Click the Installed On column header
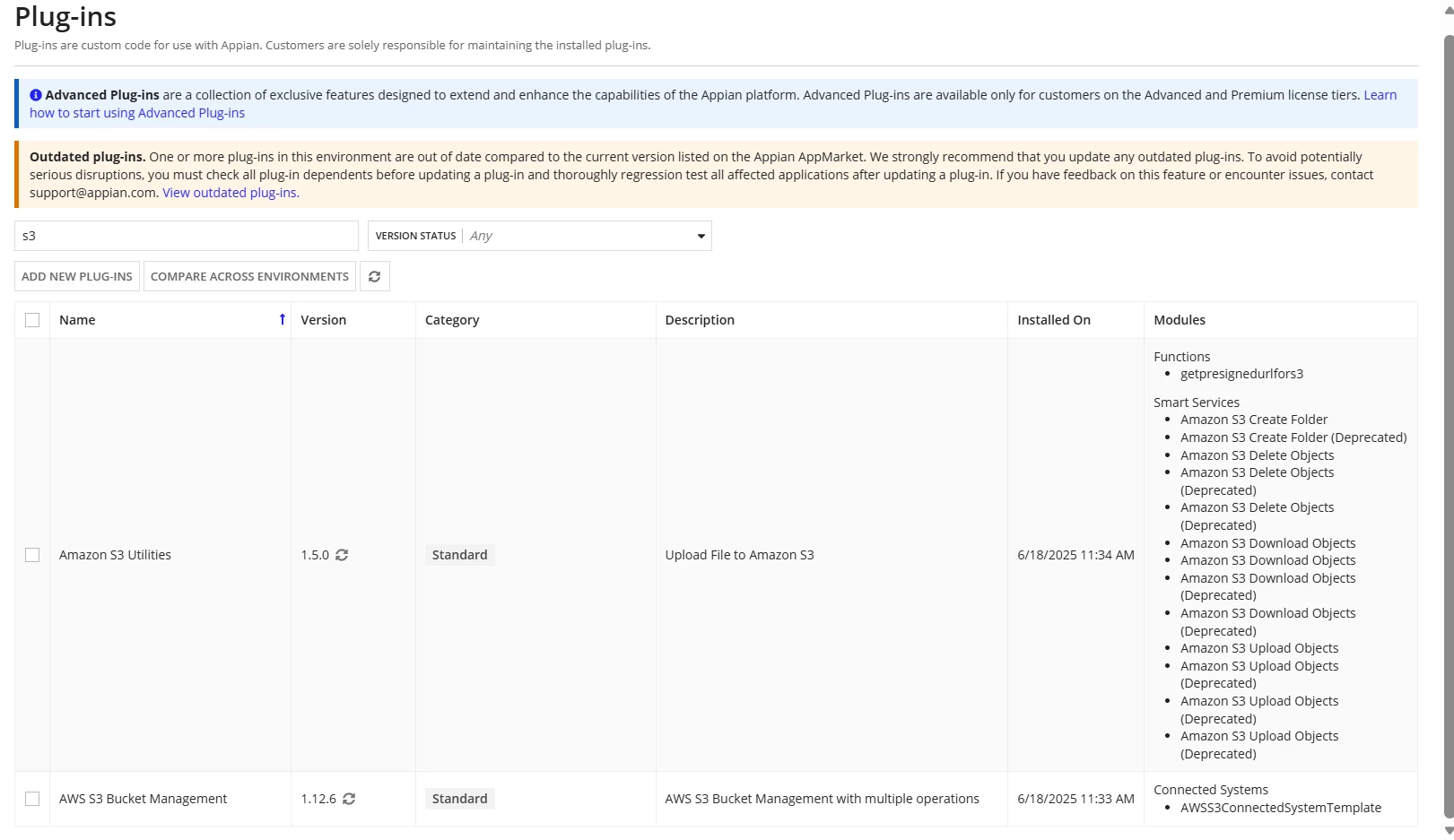The width and height of the screenshot is (1454, 840). pos(1054,320)
